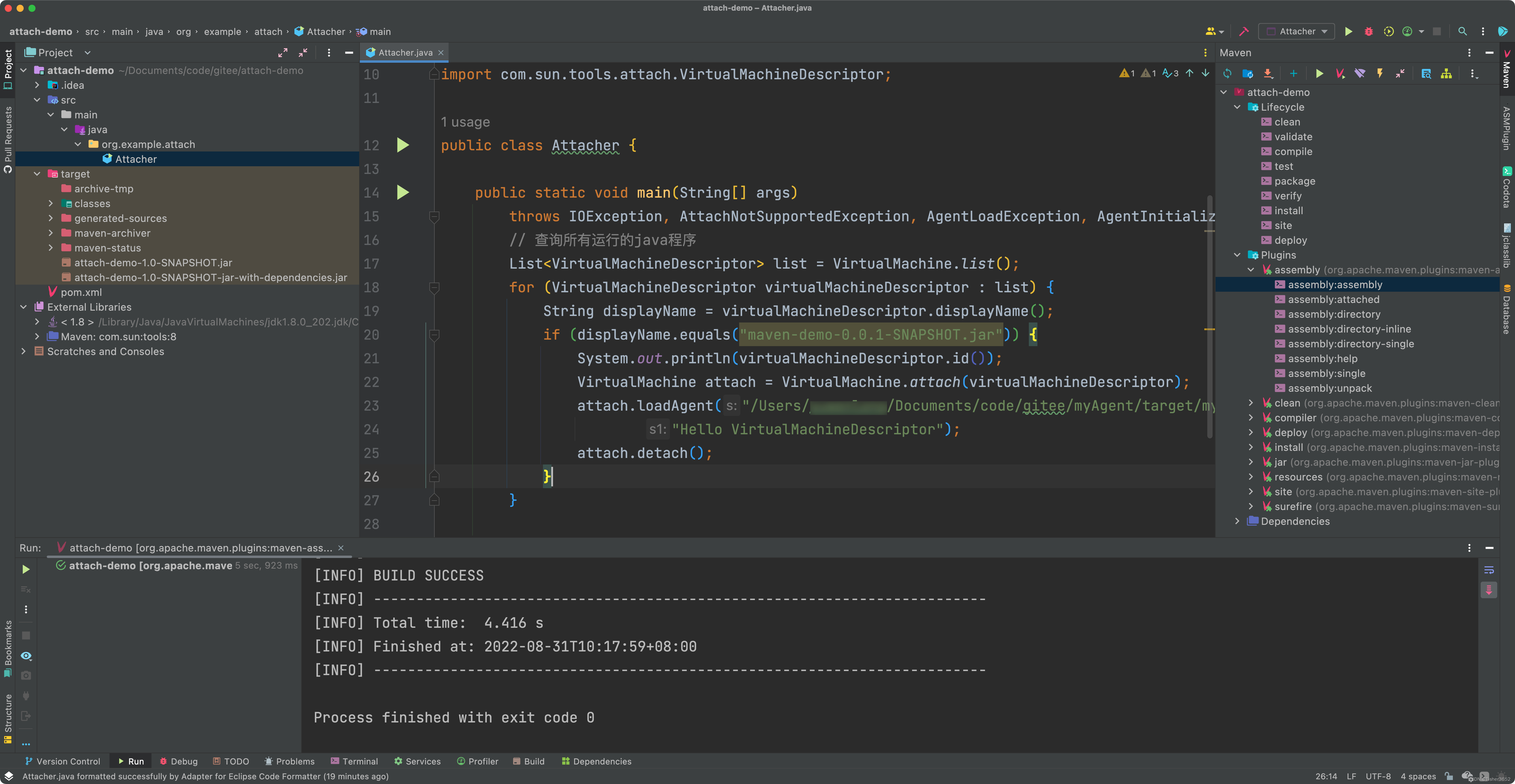Switch to Problems tool window tab

pyautogui.click(x=289, y=761)
